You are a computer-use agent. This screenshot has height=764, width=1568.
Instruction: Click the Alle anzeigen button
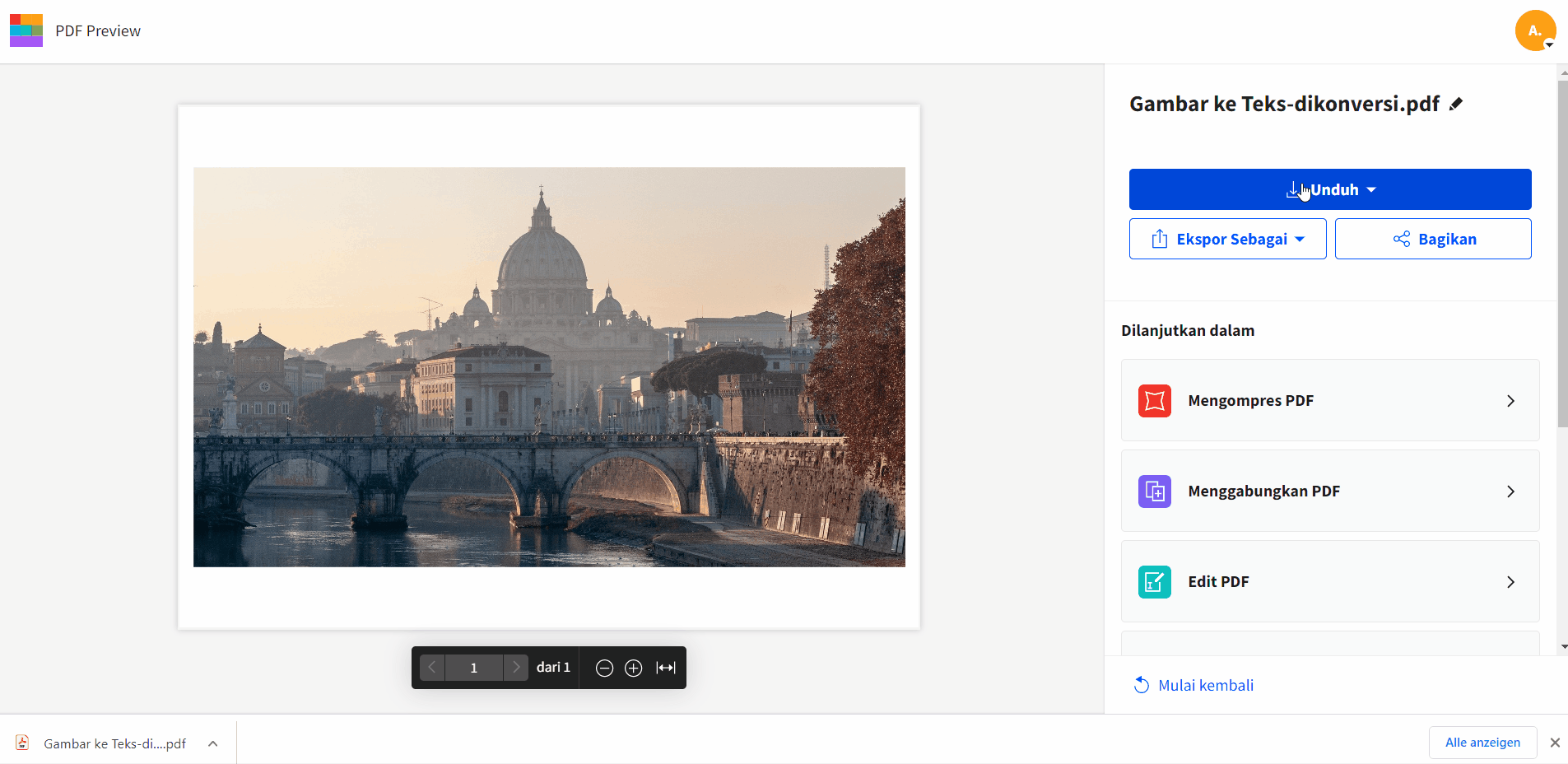[1482, 742]
